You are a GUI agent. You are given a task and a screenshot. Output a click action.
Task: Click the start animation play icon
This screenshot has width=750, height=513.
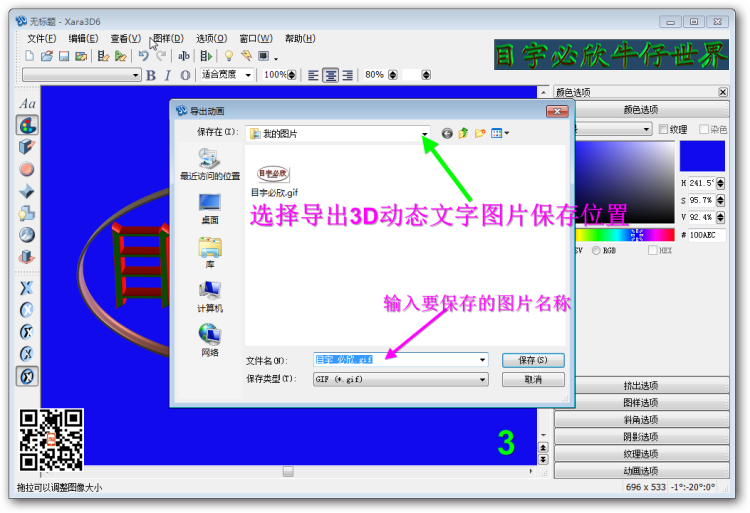[x=206, y=56]
